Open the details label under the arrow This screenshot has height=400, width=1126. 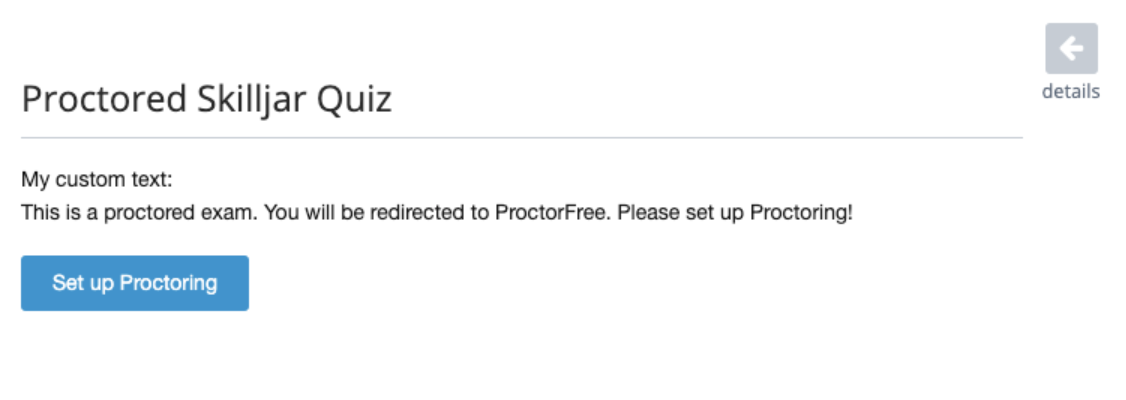pyautogui.click(x=1071, y=92)
